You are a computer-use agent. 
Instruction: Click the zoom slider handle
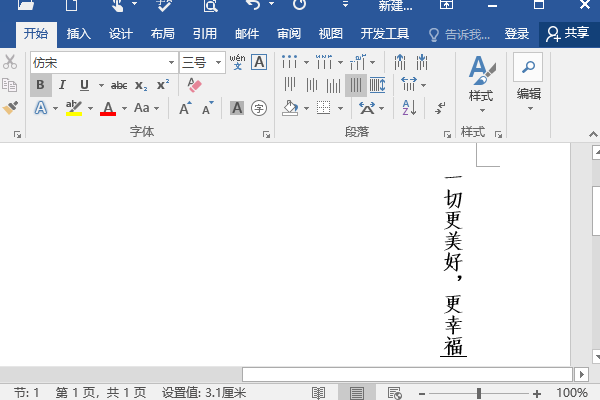(x=479, y=393)
